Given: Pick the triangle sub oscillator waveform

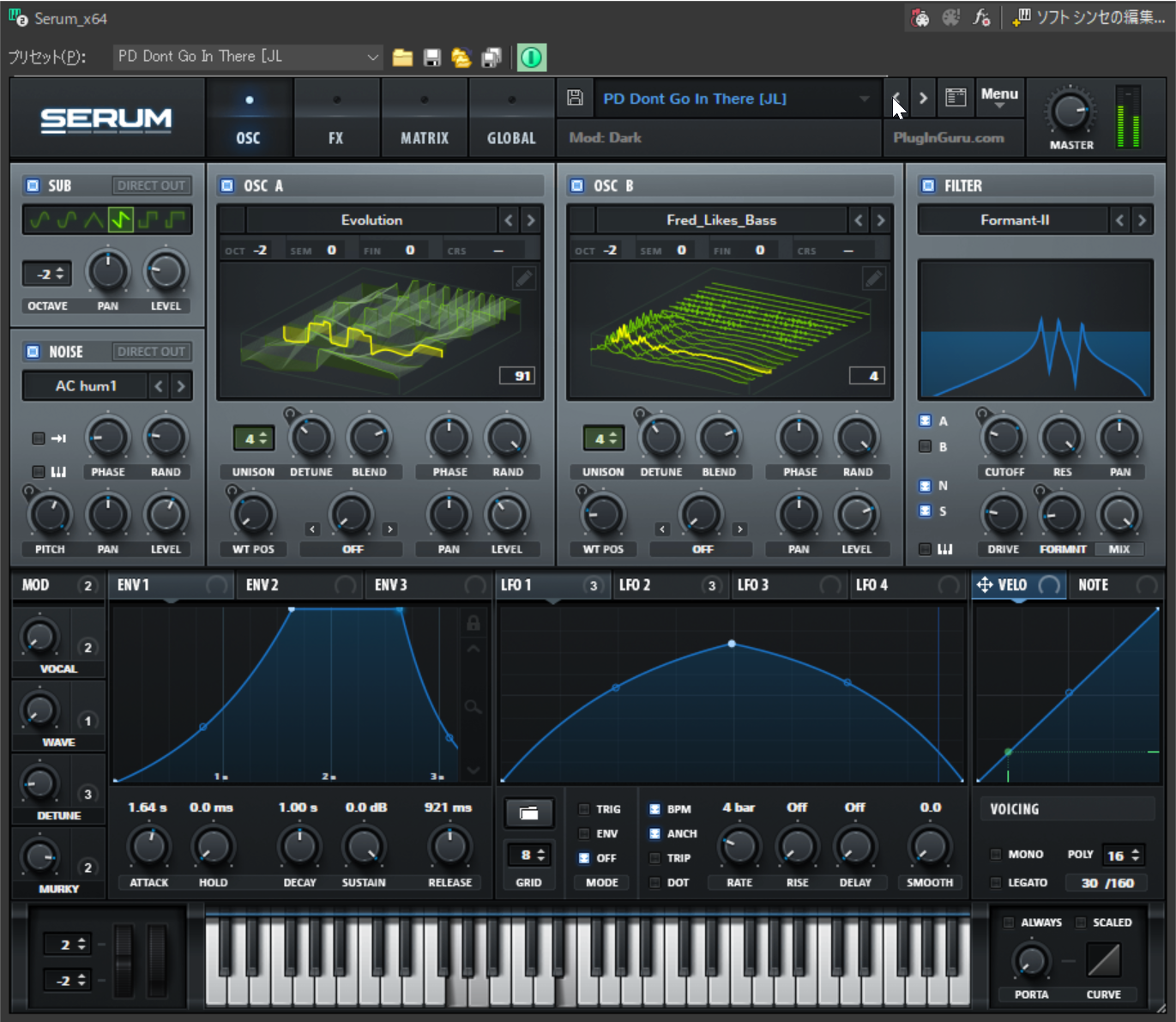Looking at the screenshot, I should pyautogui.click(x=93, y=221).
